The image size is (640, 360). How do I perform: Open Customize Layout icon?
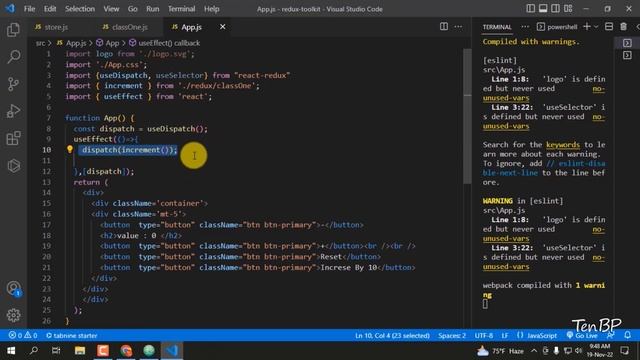(568, 9)
